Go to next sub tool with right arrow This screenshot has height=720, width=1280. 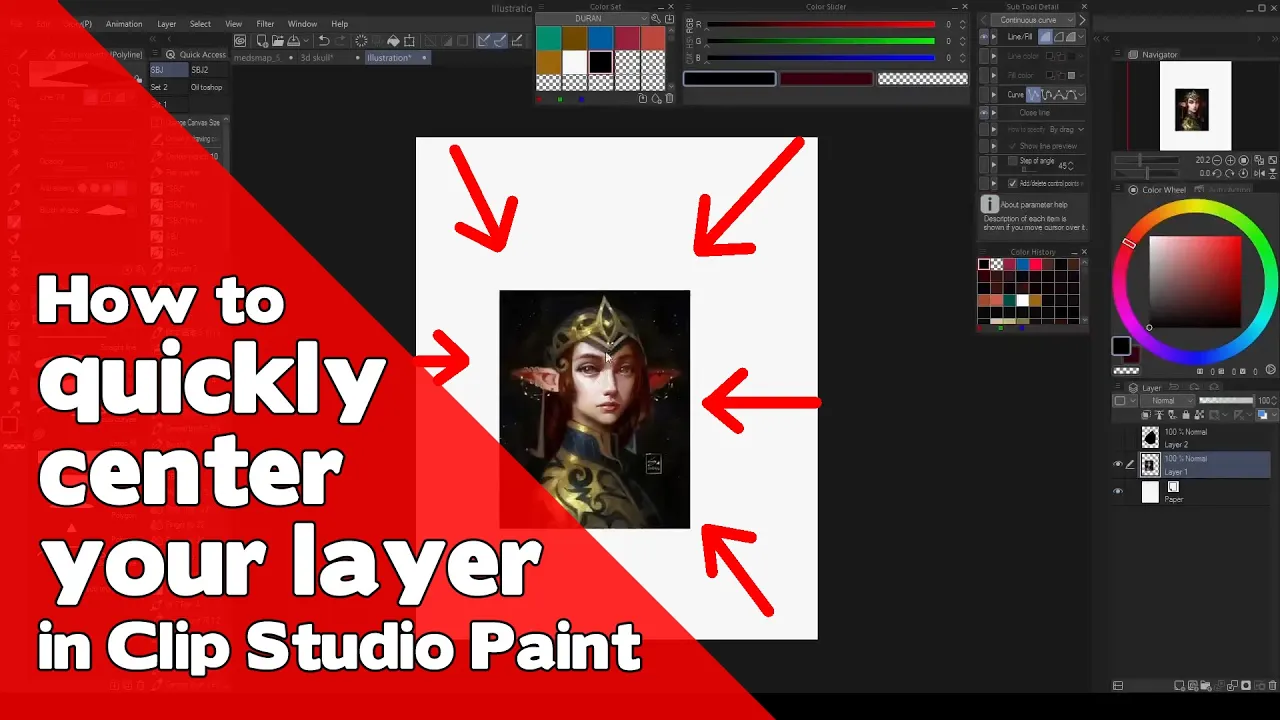point(1081,20)
